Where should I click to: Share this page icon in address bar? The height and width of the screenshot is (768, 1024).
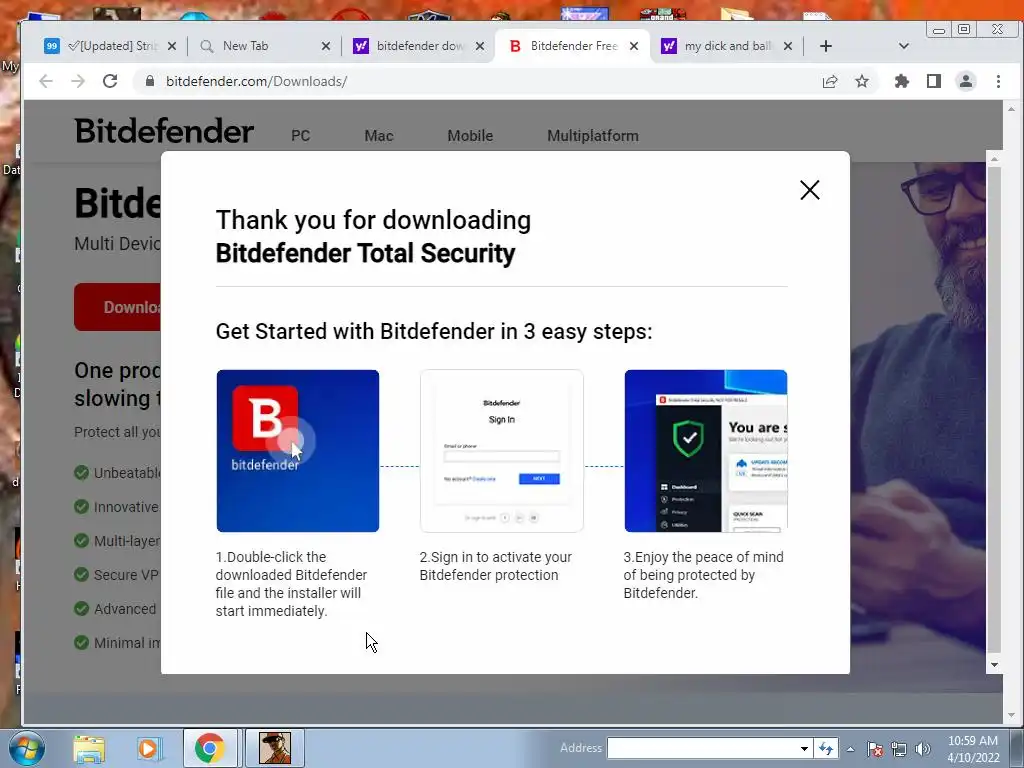[x=829, y=81]
